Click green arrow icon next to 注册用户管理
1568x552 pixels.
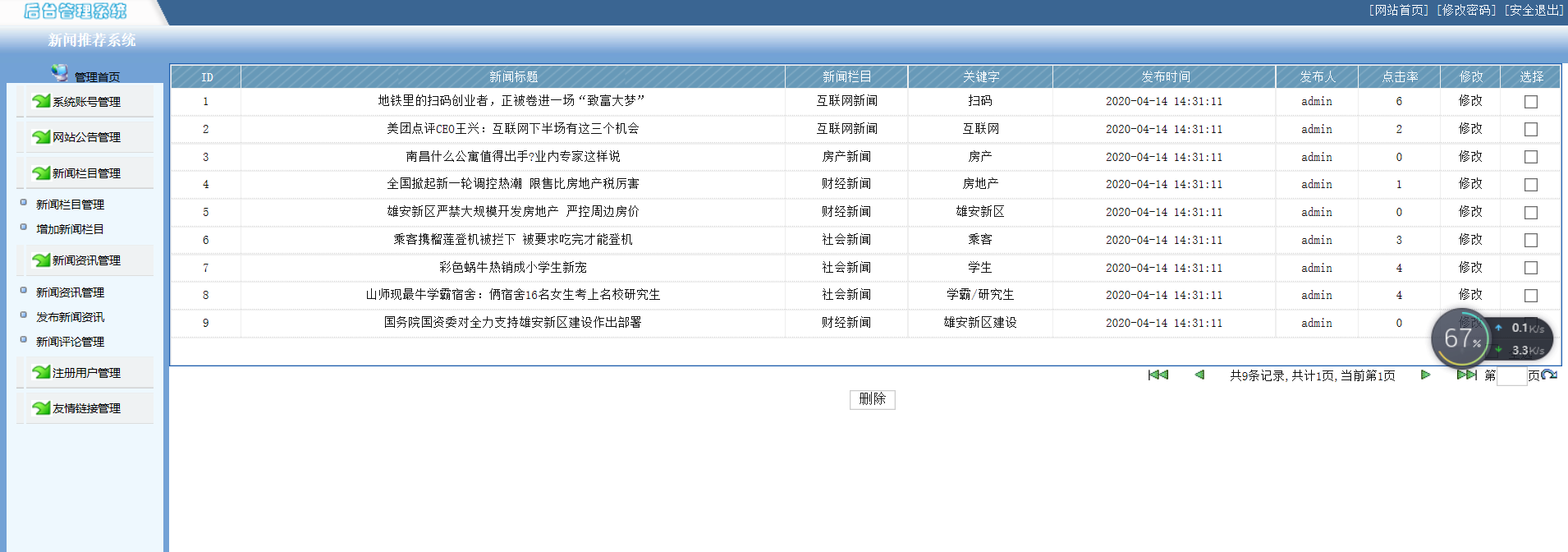[41, 372]
